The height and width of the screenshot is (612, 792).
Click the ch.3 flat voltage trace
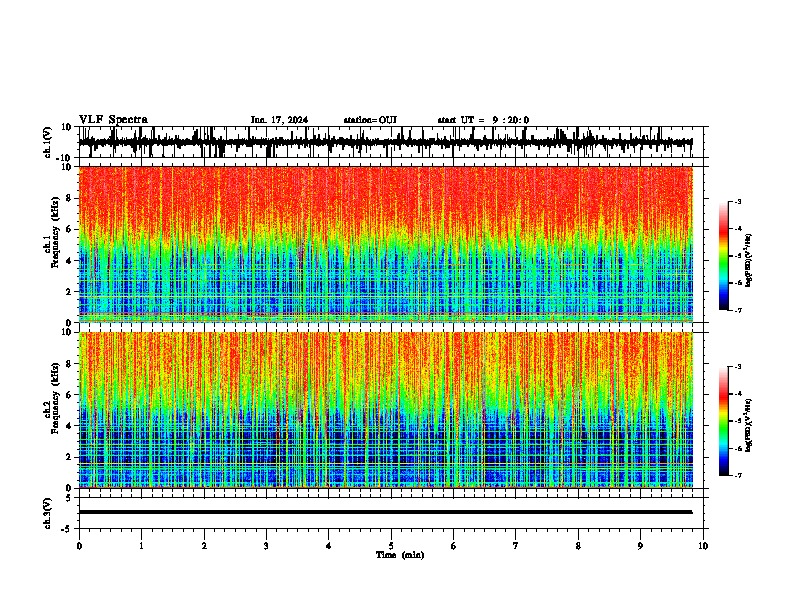tap(385, 512)
